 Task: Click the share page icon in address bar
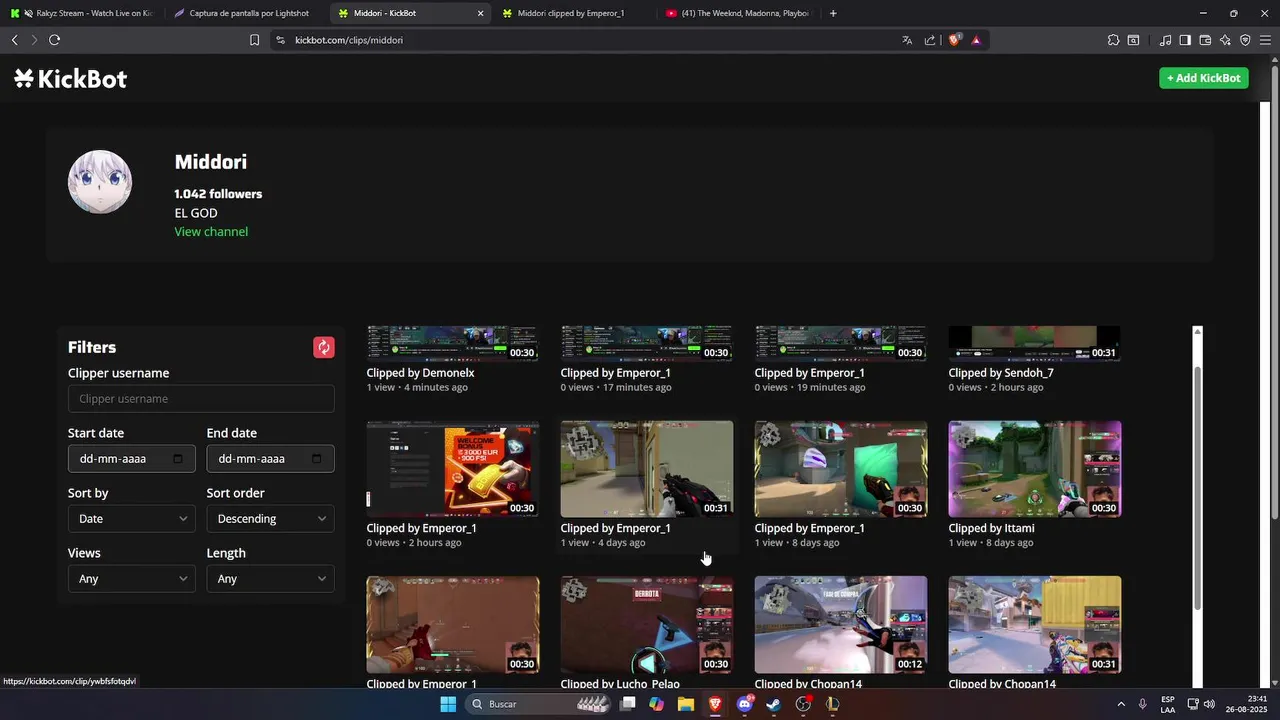(x=930, y=40)
